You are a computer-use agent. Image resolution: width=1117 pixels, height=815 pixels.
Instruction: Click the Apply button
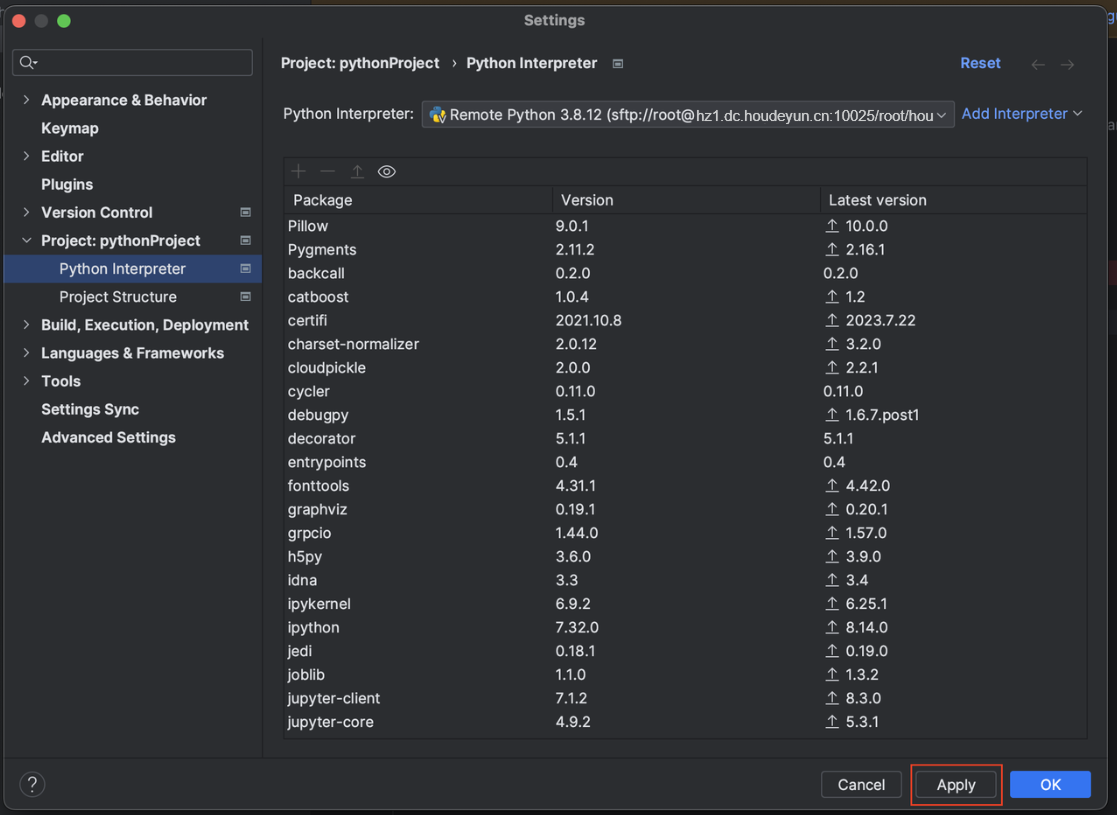point(956,785)
